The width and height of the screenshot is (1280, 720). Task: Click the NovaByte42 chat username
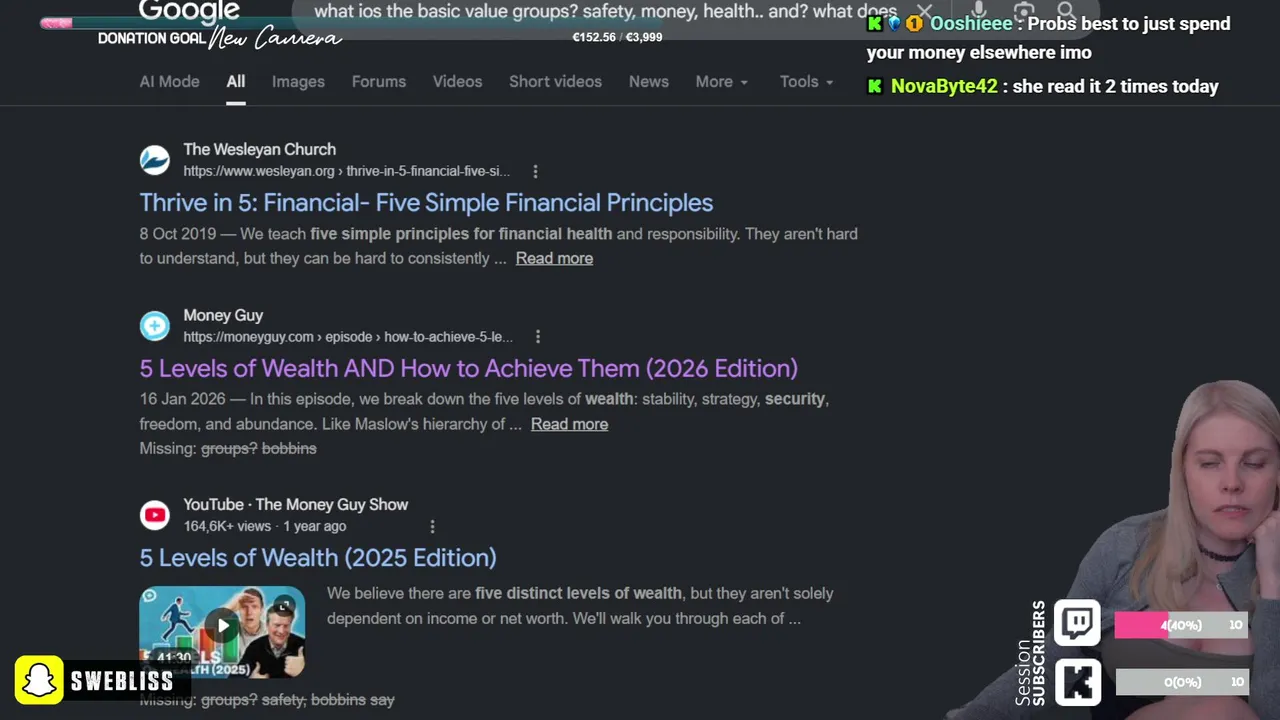pos(944,87)
